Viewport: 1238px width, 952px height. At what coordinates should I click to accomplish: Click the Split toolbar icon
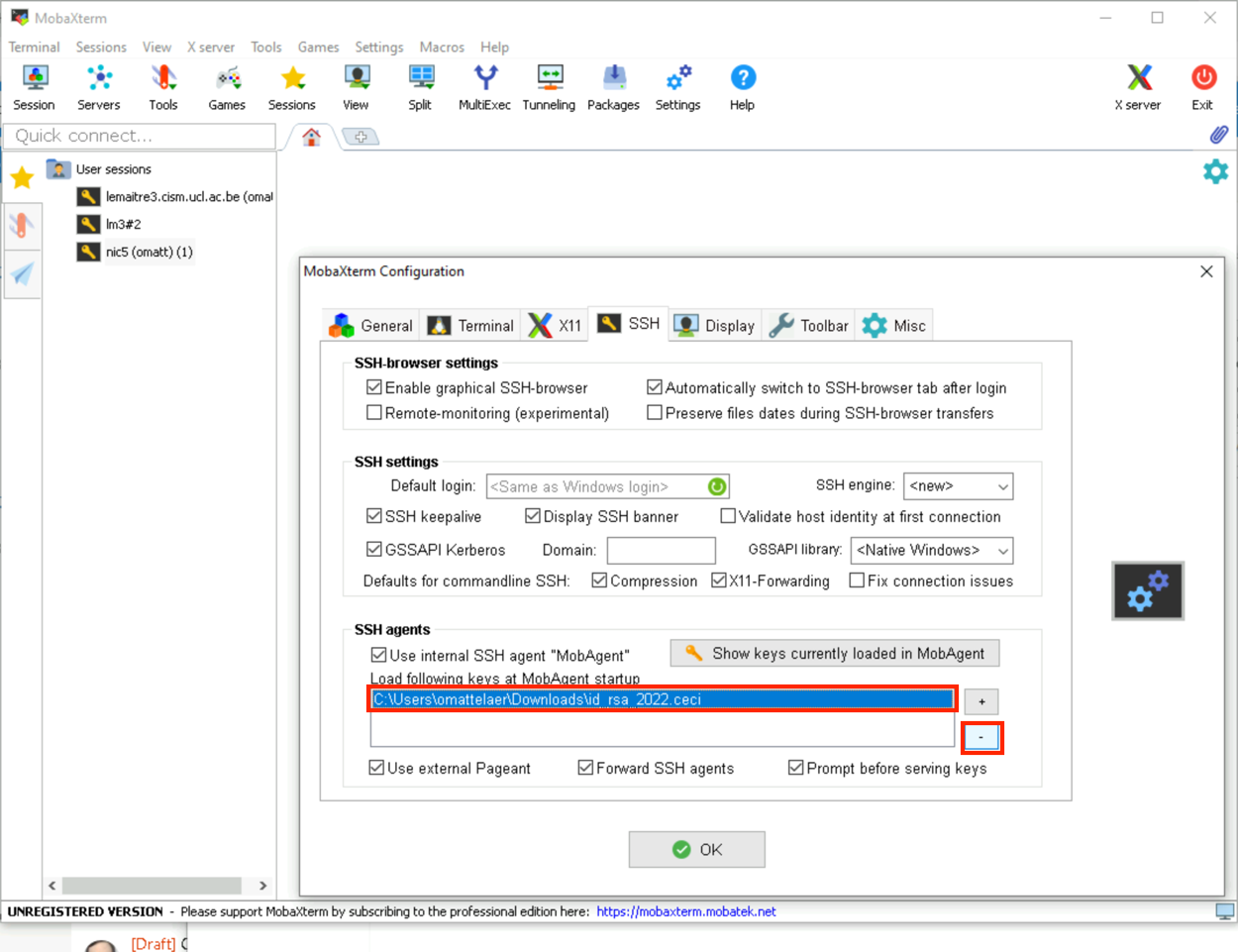click(421, 87)
